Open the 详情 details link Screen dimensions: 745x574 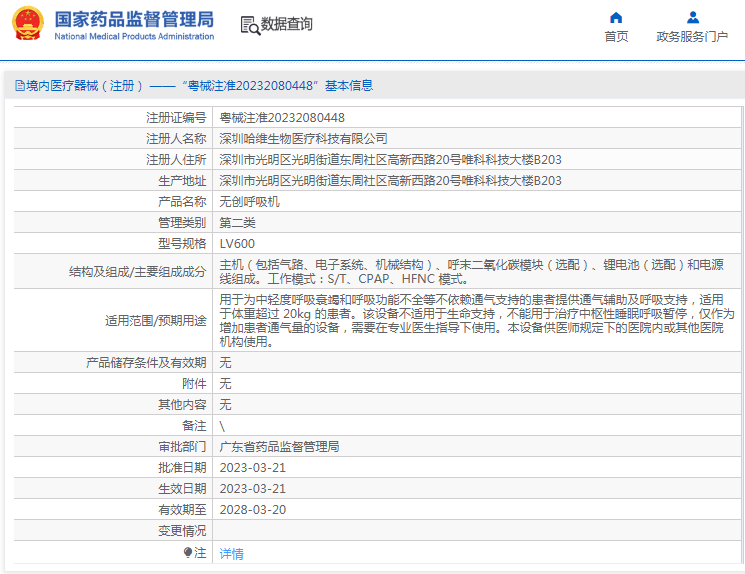[x=231, y=554]
